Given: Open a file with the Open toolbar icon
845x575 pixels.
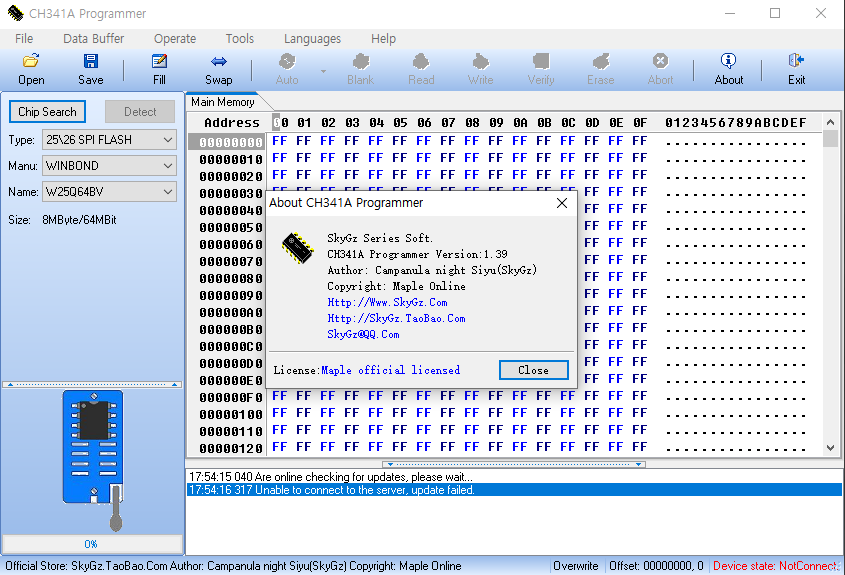Looking at the screenshot, I should (x=31, y=70).
